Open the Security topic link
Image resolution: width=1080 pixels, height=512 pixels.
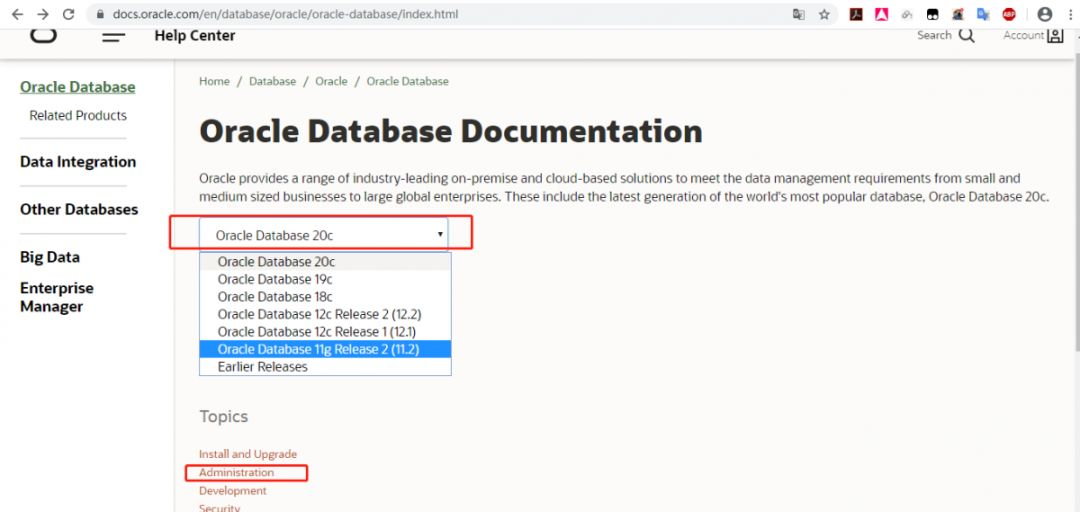pos(220,508)
